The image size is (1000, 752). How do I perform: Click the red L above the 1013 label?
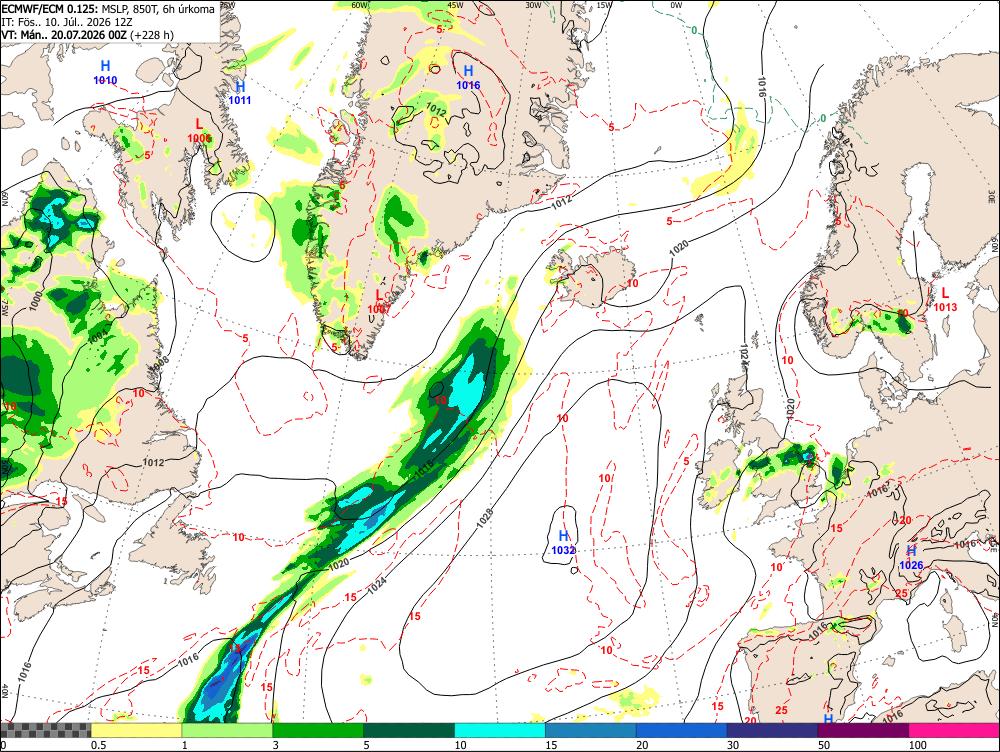pos(945,293)
